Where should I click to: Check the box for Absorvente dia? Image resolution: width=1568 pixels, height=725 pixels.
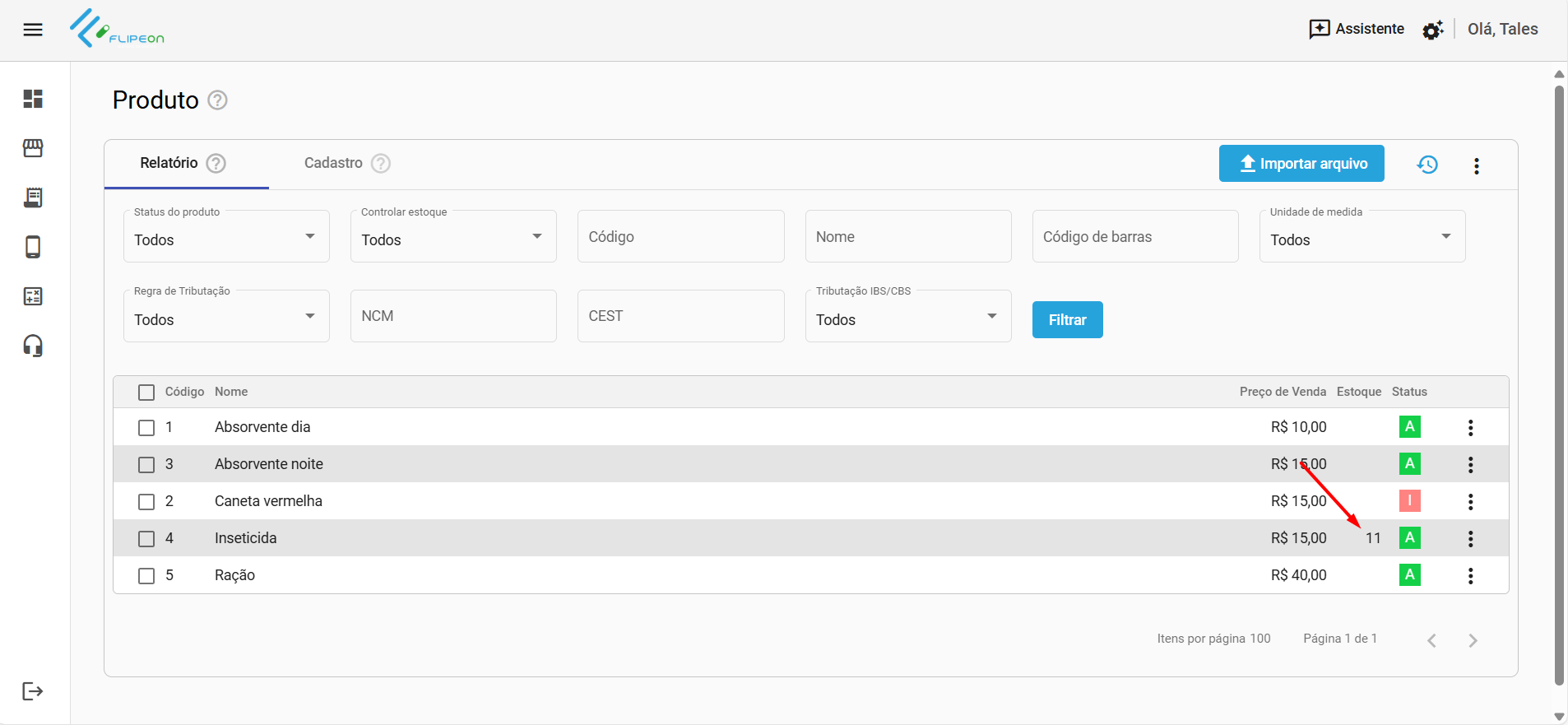pos(146,428)
